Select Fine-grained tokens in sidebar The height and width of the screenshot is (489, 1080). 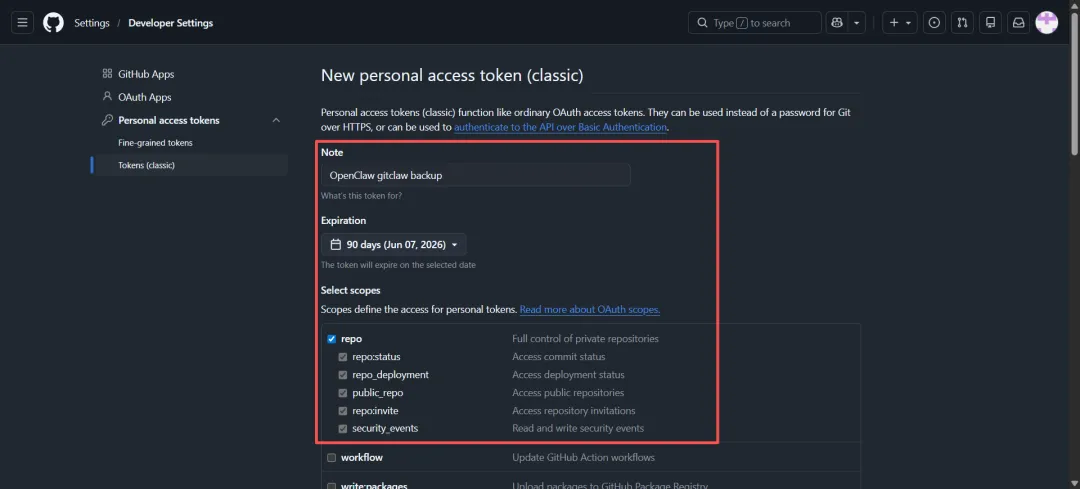(x=155, y=143)
